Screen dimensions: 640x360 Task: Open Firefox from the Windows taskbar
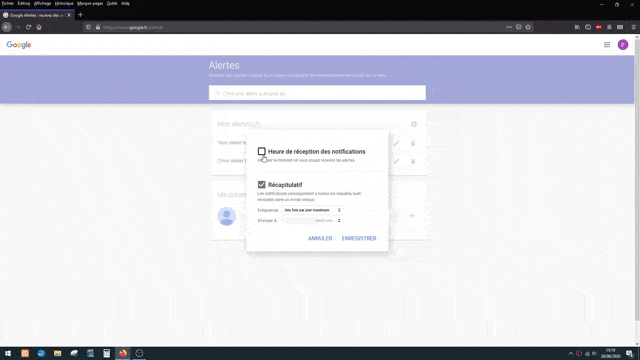click(123, 353)
